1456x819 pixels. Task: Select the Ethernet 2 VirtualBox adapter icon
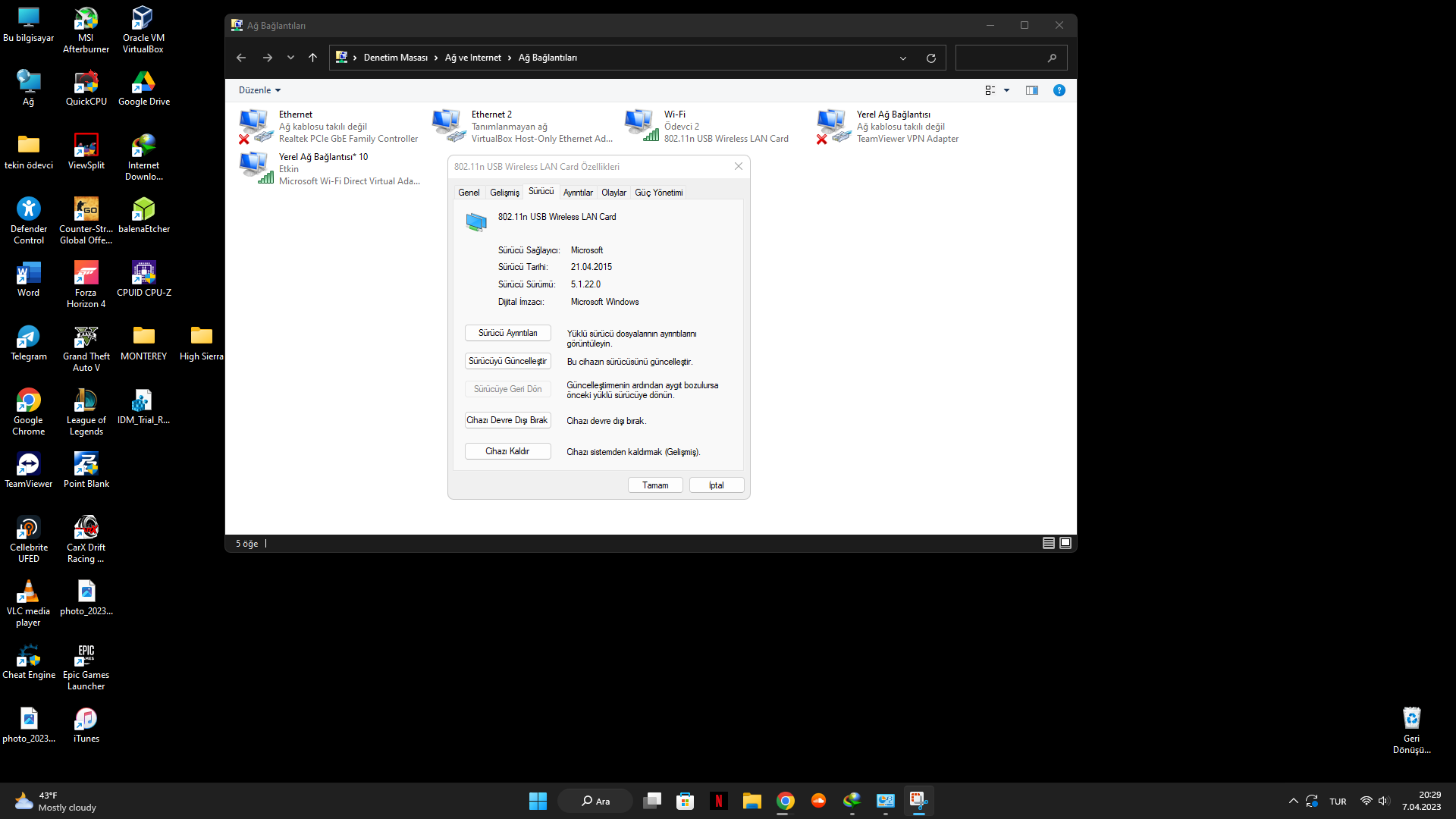tap(448, 126)
